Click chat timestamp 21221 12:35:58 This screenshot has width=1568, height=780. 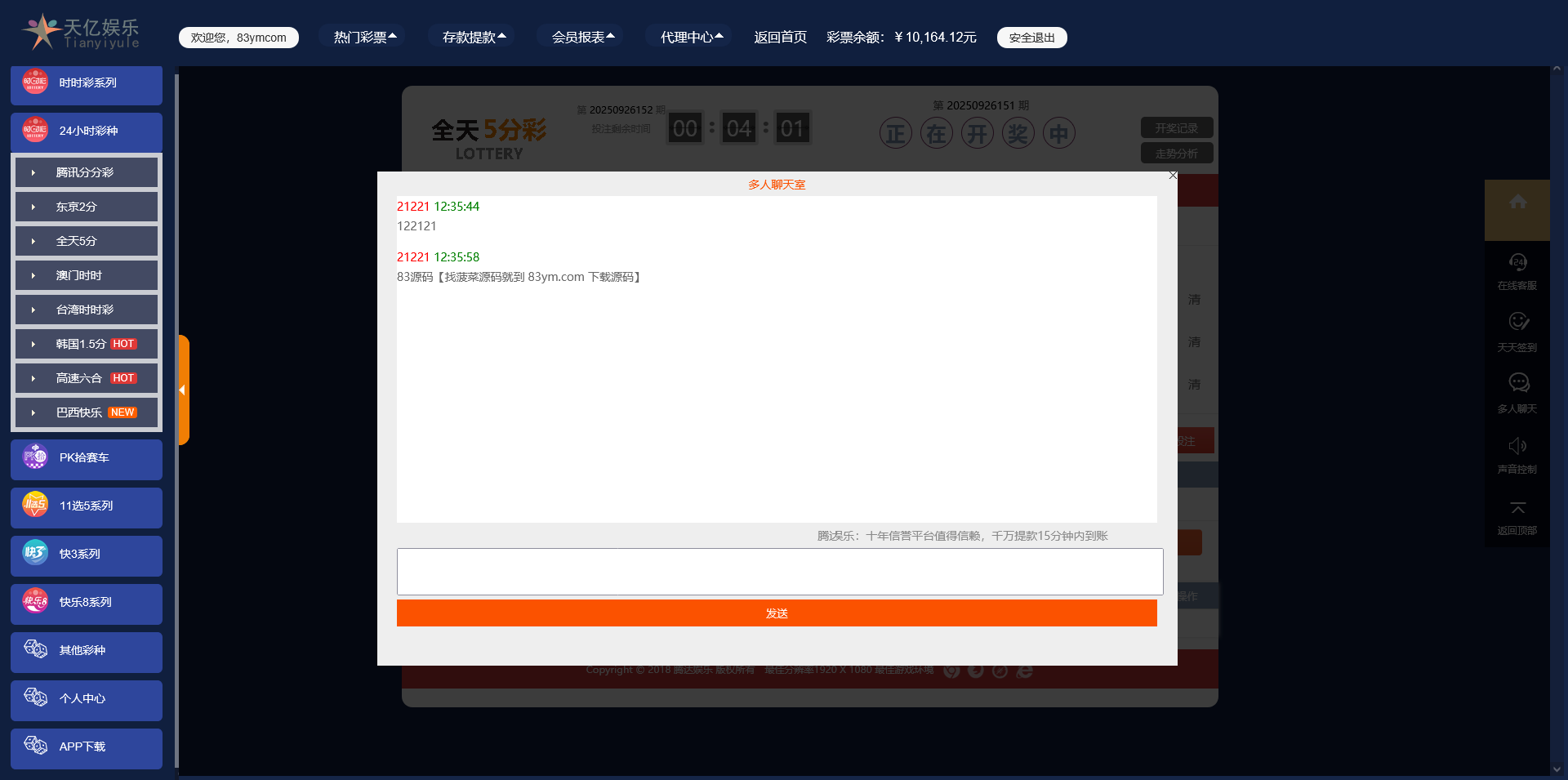pyautogui.click(x=438, y=257)
